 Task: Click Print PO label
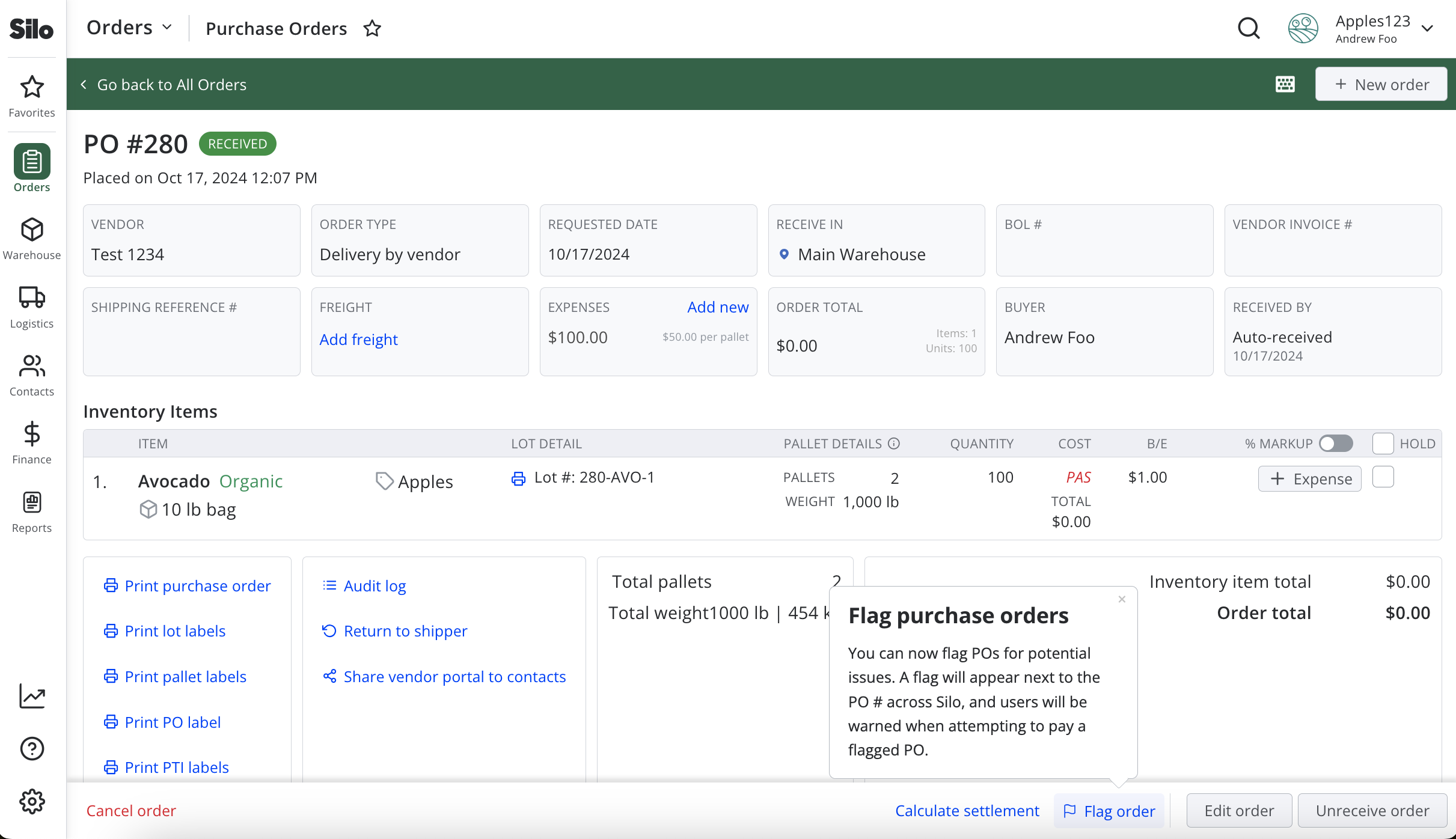tap(162, 722)
